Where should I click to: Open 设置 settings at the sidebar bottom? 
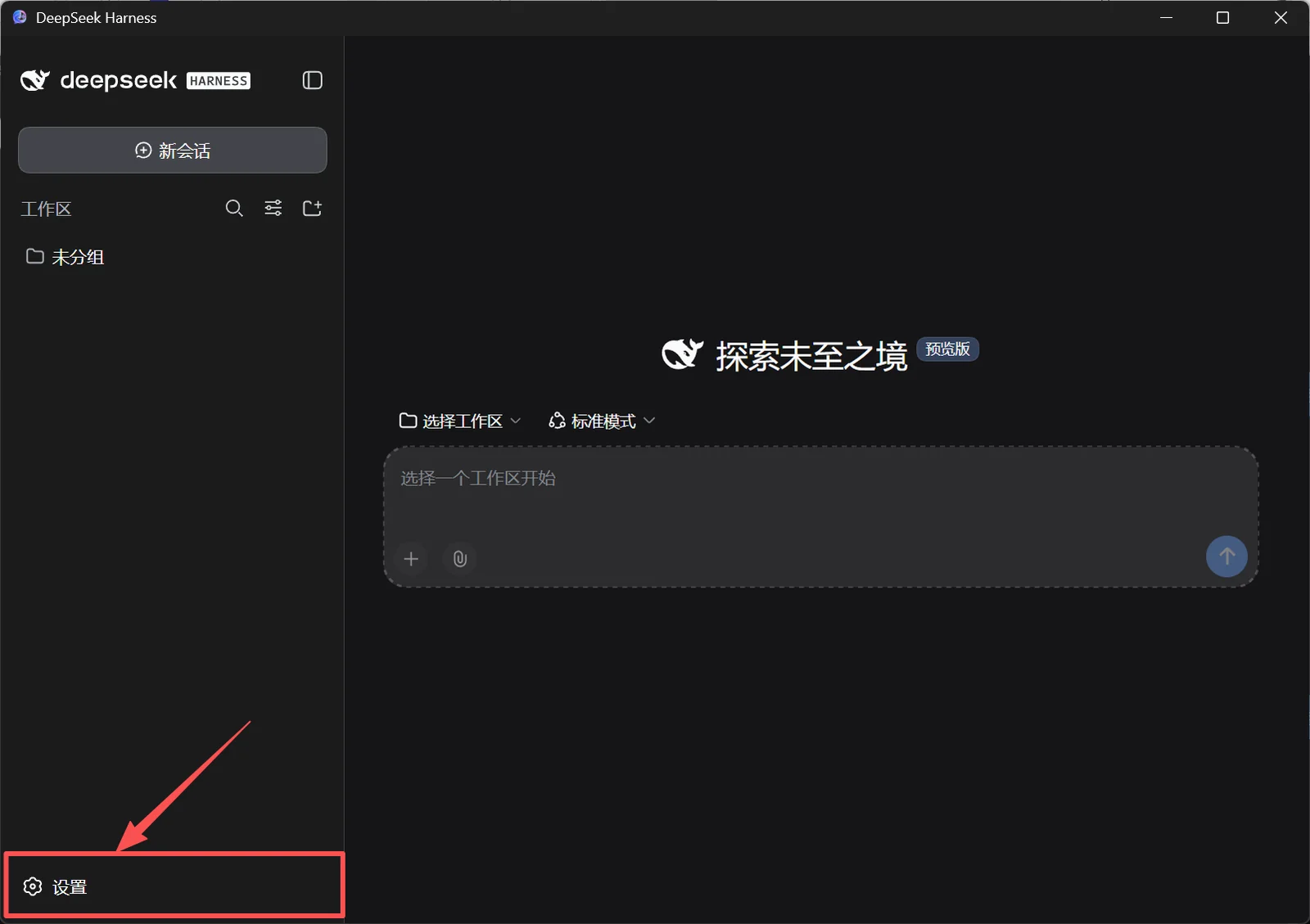click(174, 886)
